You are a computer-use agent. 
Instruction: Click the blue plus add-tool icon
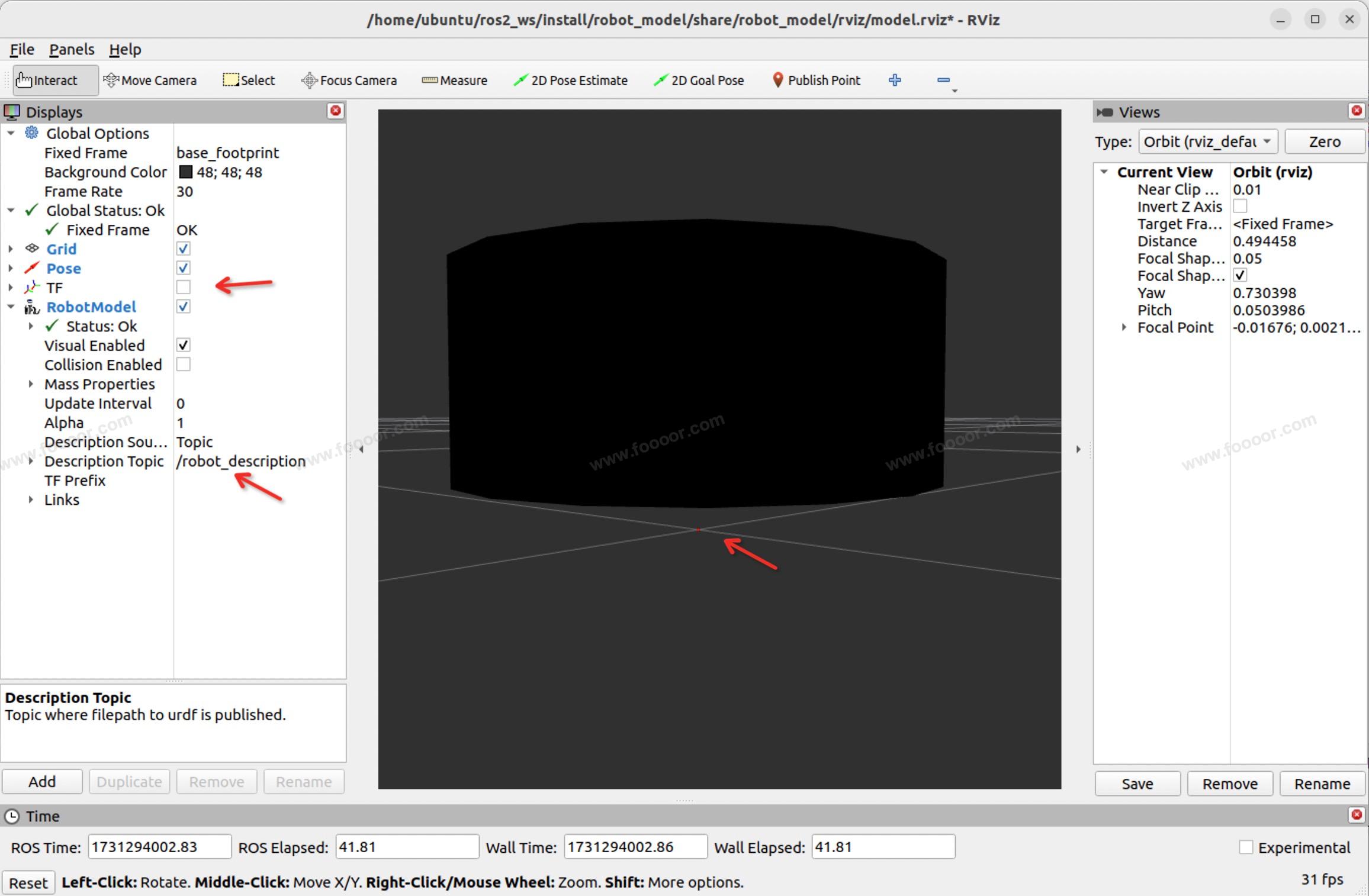point(895,80)
